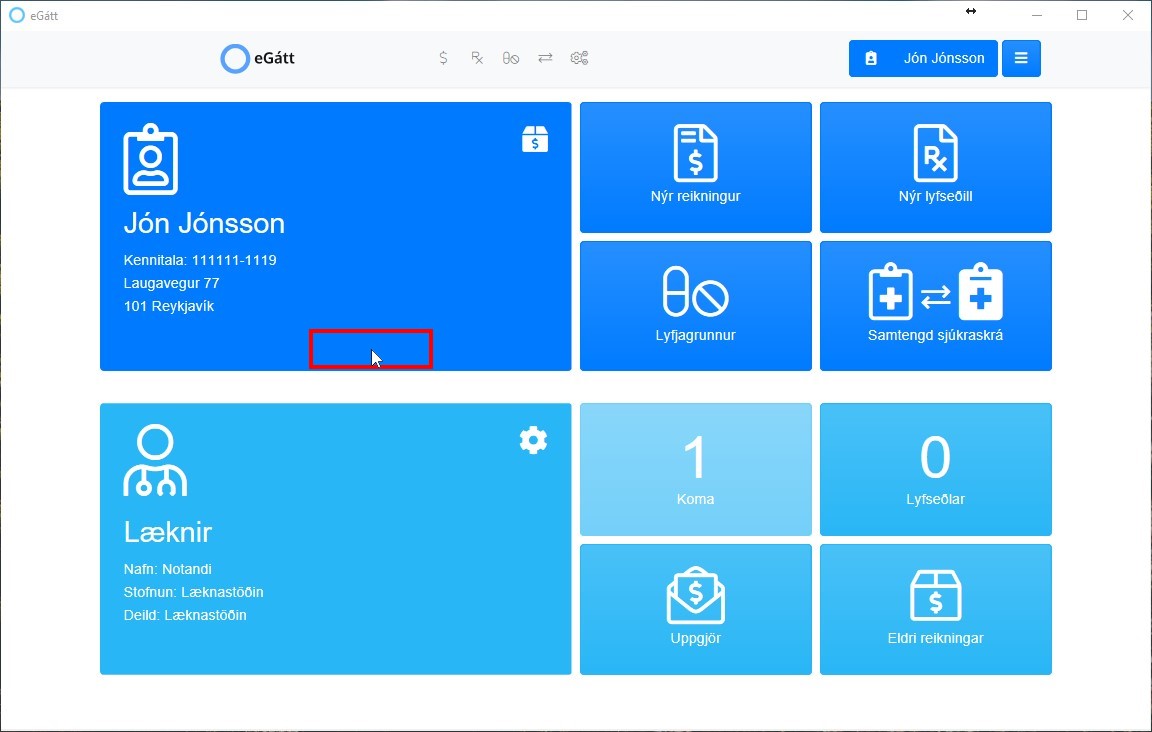
Task: Click the Nafn: Notandi text
Action: [168, 569]
